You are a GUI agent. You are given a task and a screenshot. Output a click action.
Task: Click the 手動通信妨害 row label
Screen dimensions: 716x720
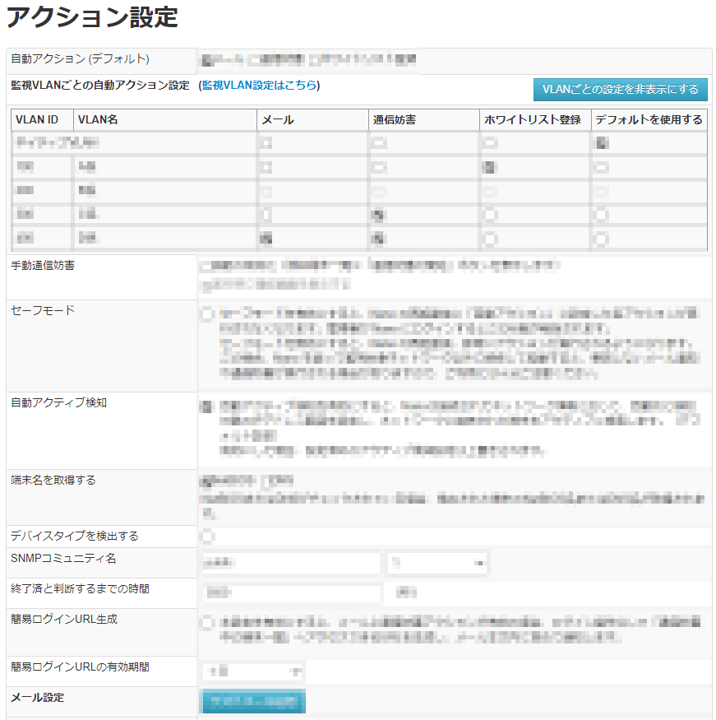click(x=42, y=265)
